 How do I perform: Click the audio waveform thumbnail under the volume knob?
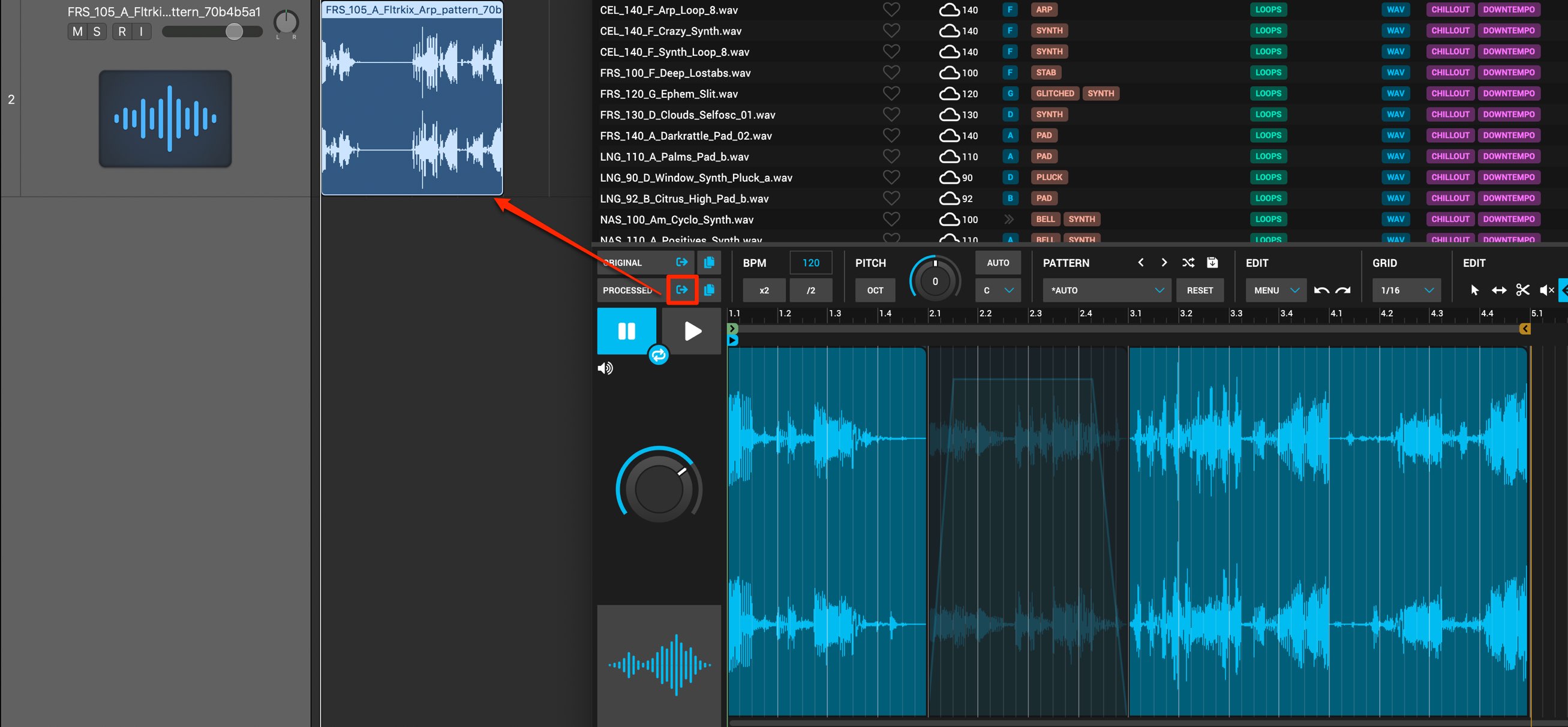pyautogui.click(x=659, y=665)
